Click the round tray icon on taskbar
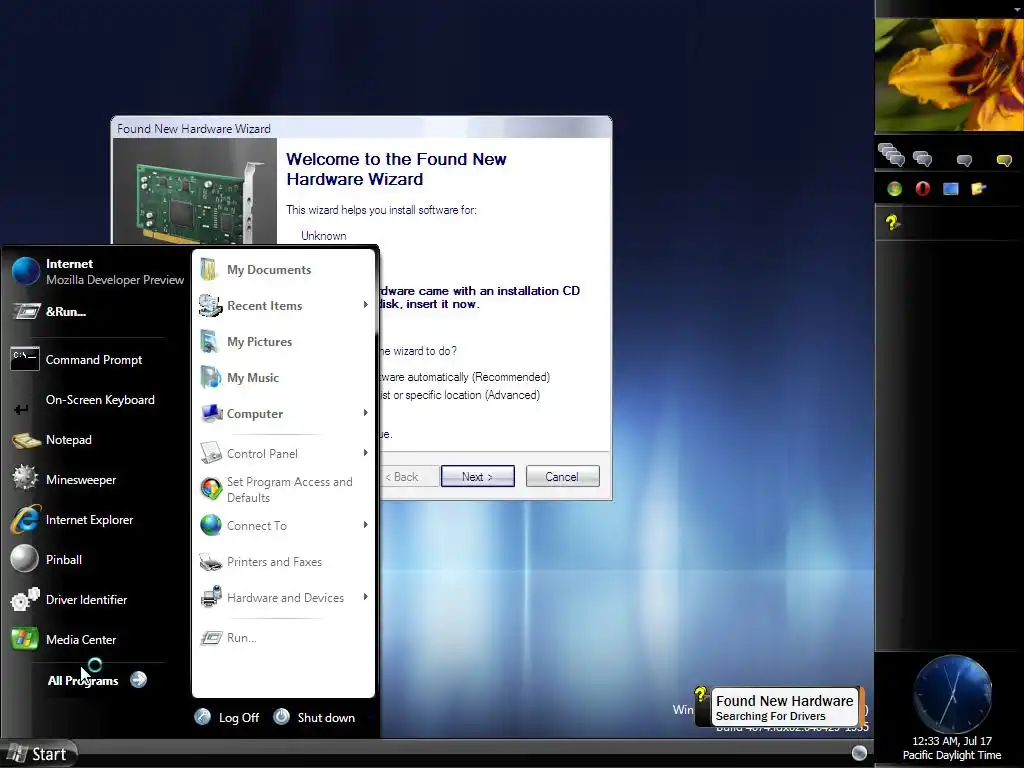The height and width of the screenshot is (768, 1024). coord(859,753)
